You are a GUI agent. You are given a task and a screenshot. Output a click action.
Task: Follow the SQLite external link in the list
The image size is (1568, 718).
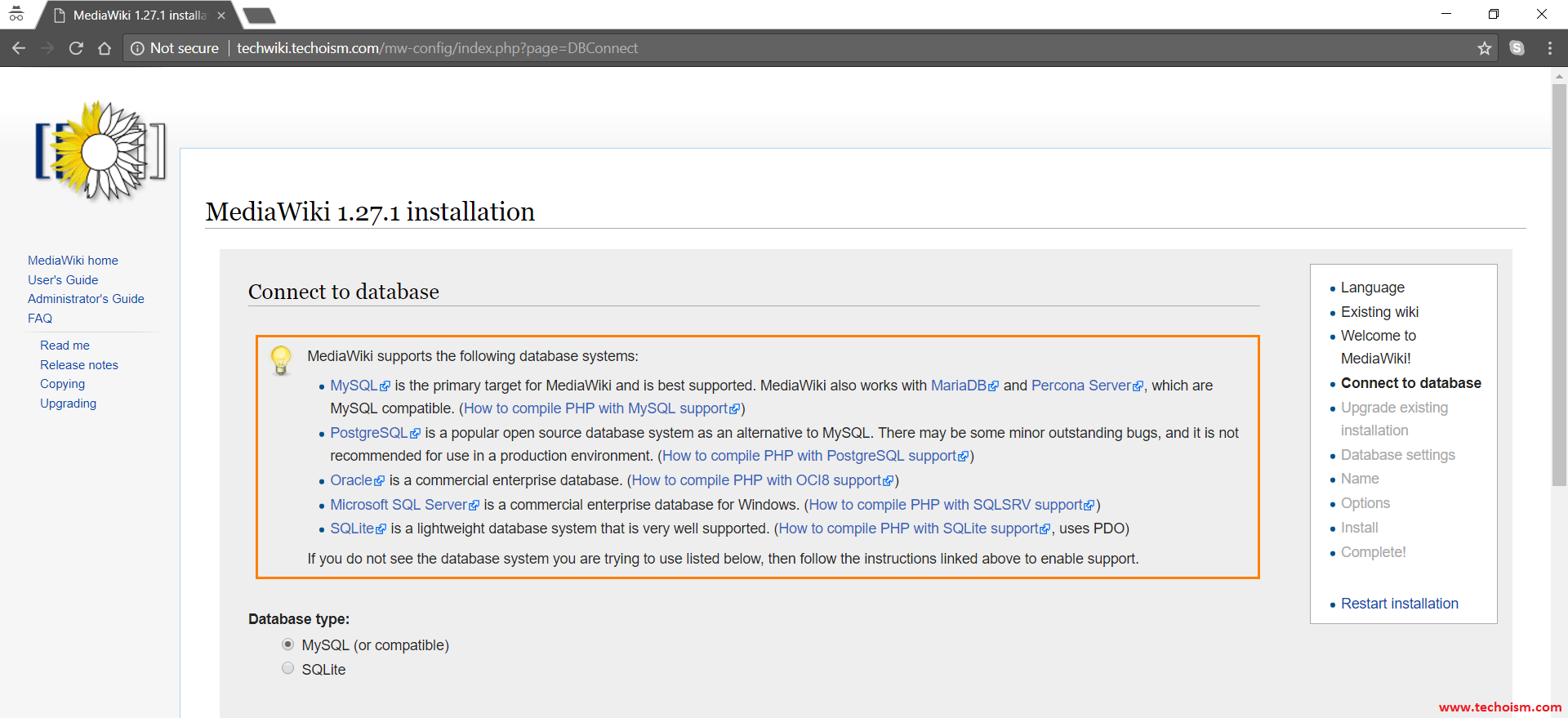[x=358, y=528]
